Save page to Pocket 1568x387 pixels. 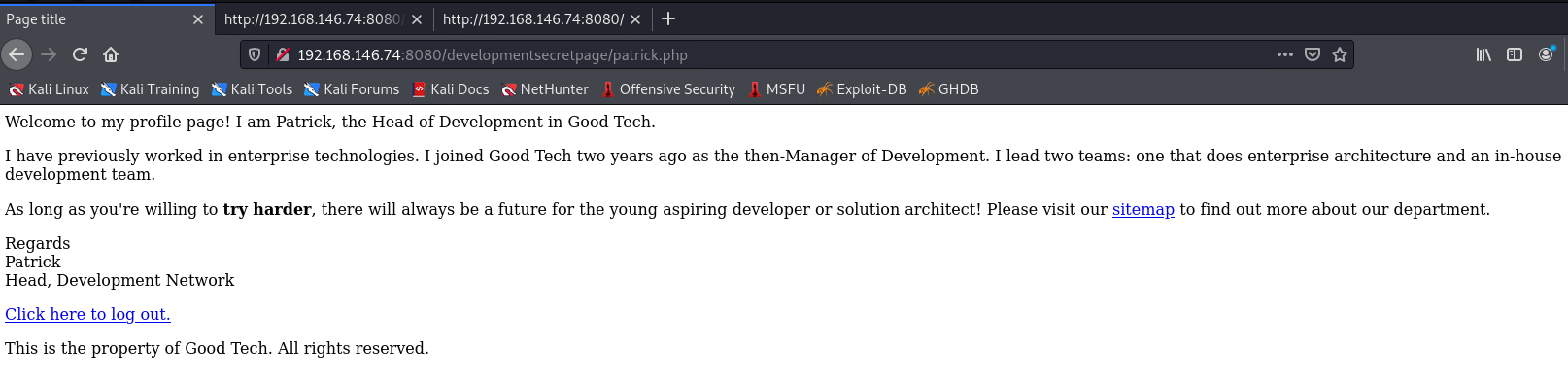click(x=1312, y=54)
